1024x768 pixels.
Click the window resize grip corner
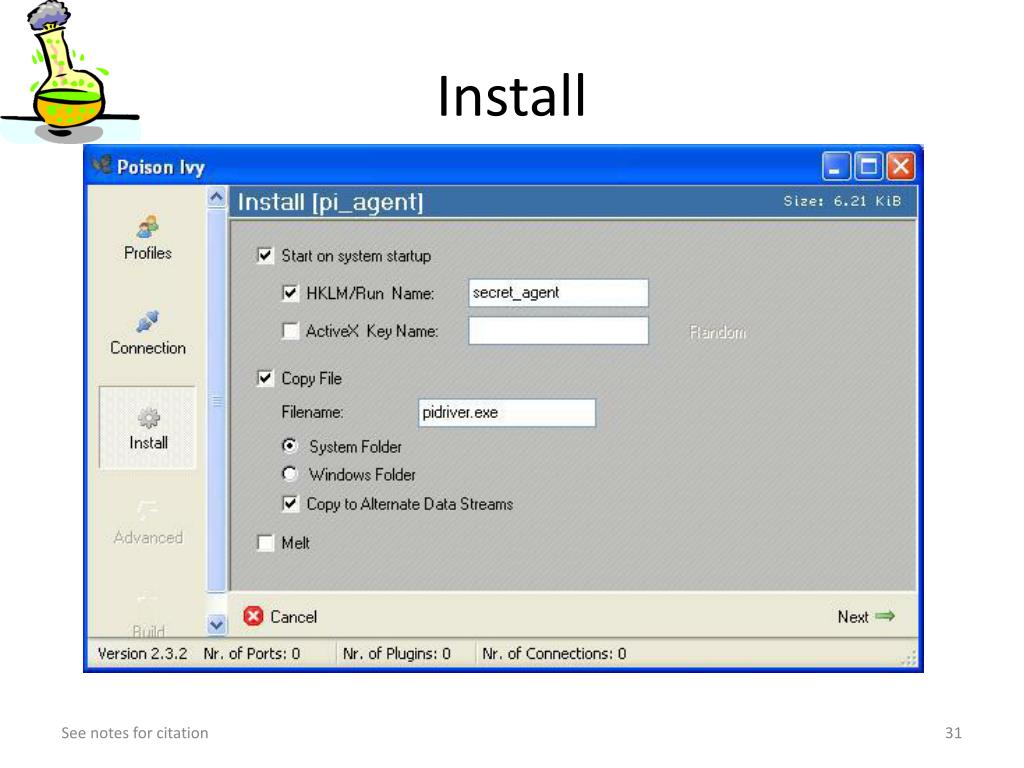coord(909,658)
